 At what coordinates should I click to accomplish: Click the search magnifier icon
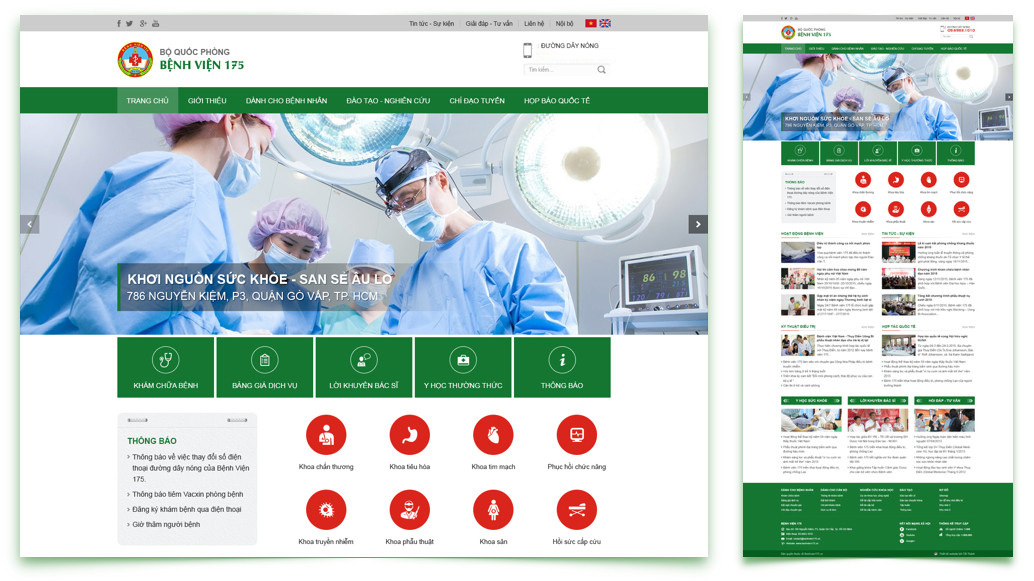601,70
